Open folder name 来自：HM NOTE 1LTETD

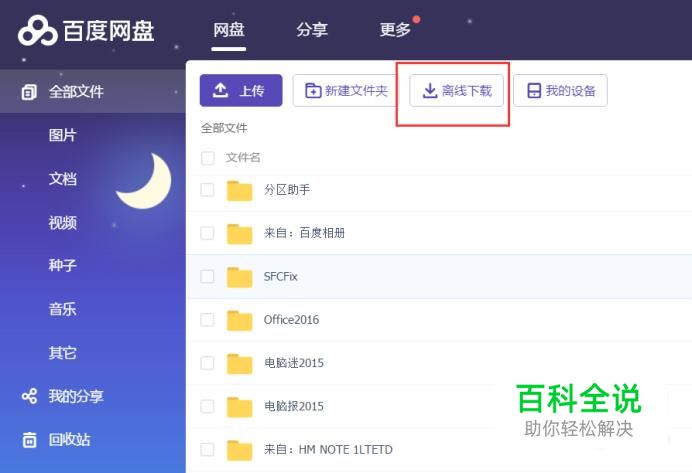click(x=328, y=449)
